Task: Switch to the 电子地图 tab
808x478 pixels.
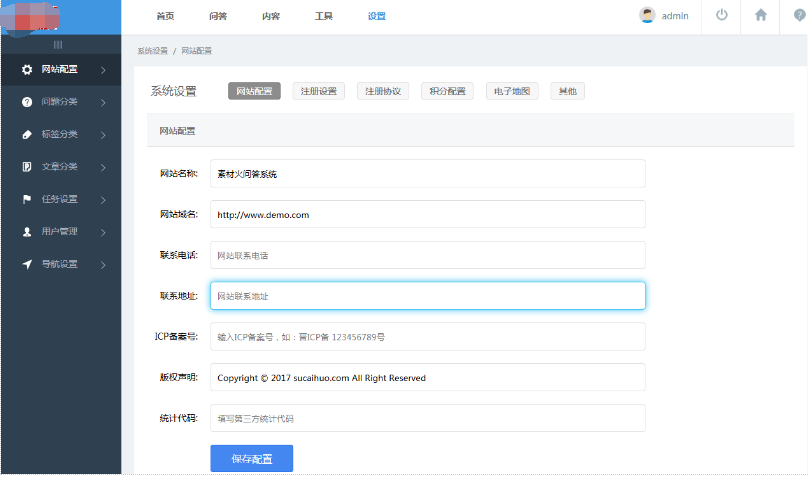Action: coord(512,91)
